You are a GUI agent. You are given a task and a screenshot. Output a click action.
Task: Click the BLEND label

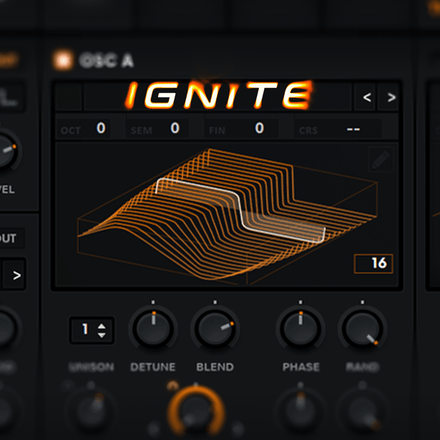coord(215,367)
